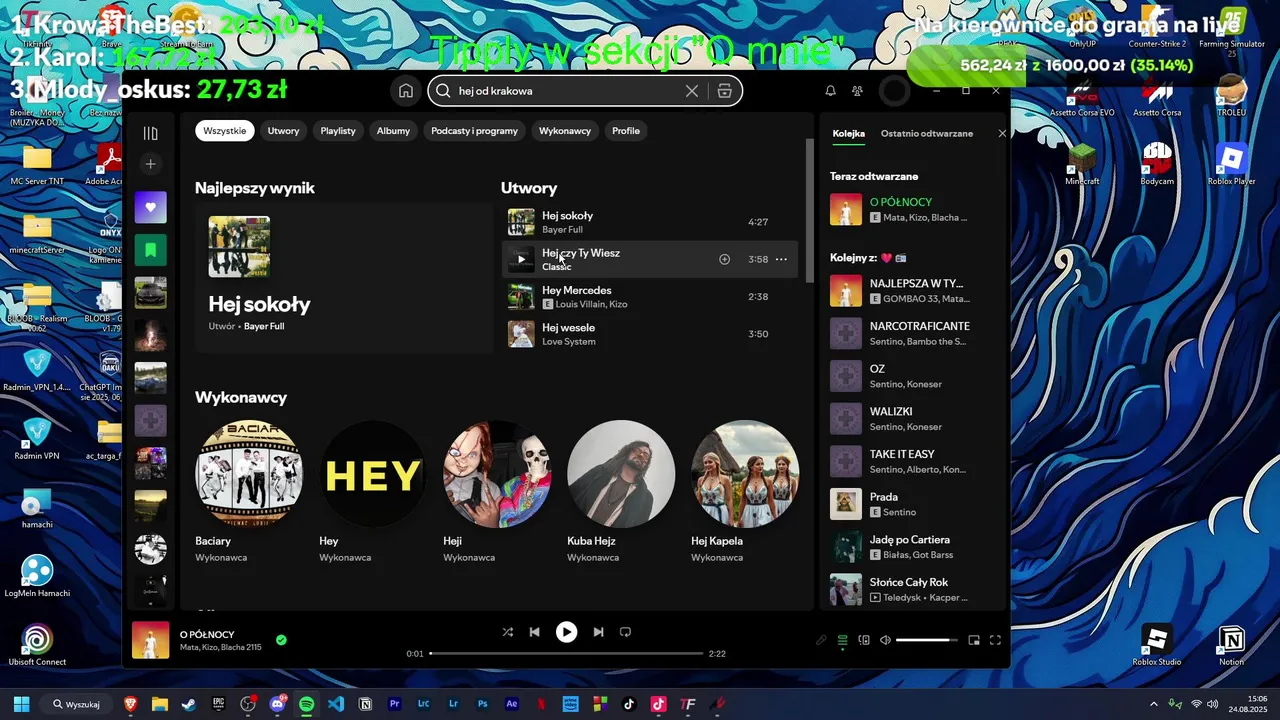The image size is (1280, 720).
Task: Enter full screen view icon
Action: click(x=995, y=640)
